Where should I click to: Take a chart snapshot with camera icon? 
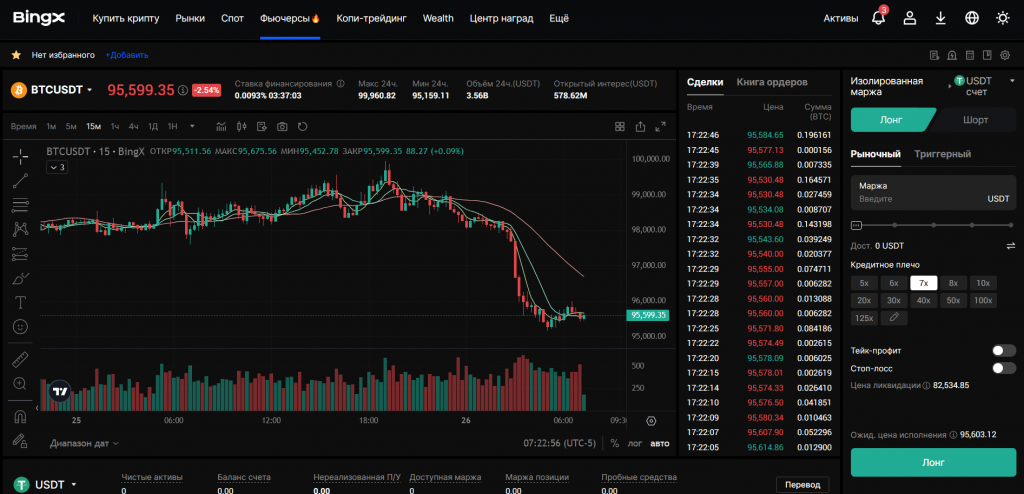click(282, 126)
